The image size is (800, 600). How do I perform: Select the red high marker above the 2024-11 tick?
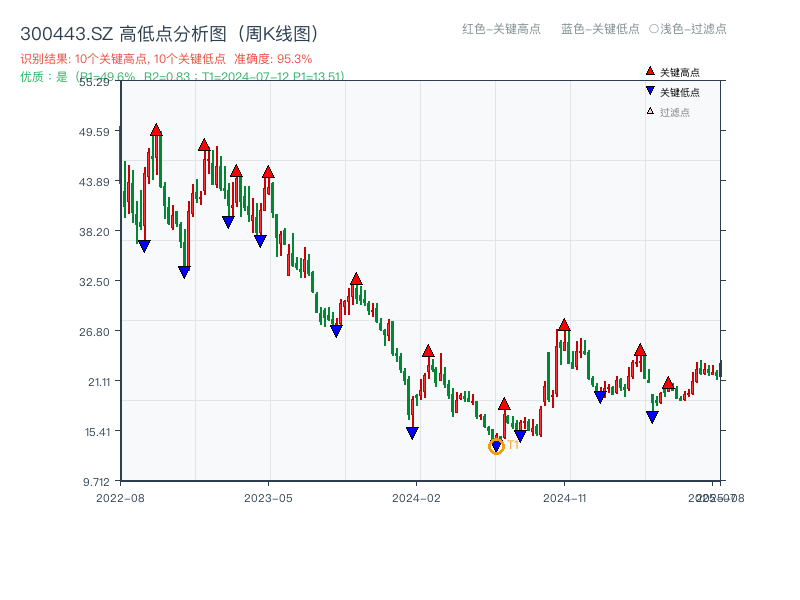pyautogui.click(x=564, y=324)
